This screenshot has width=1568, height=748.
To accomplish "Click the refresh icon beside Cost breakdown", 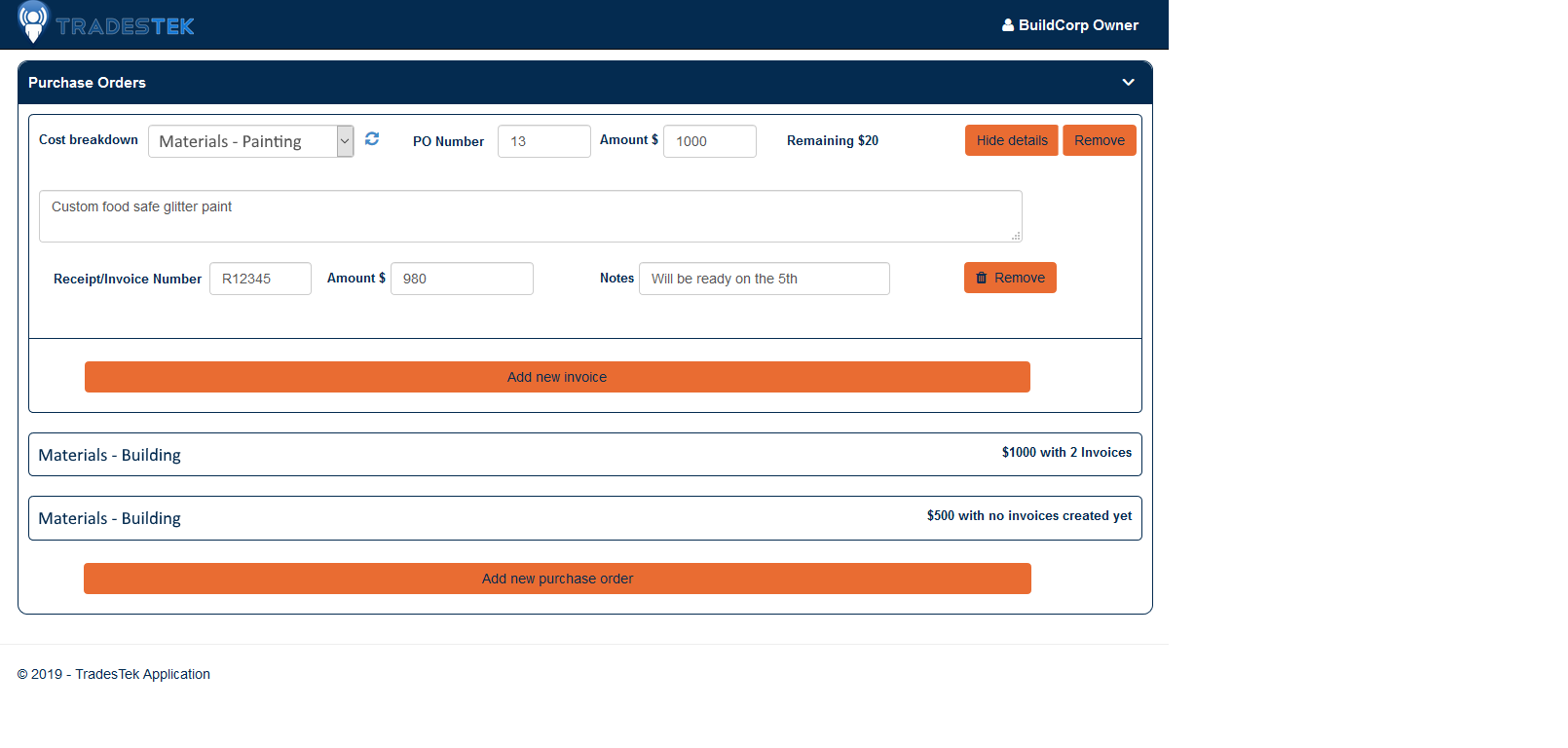I will [372, 139].
